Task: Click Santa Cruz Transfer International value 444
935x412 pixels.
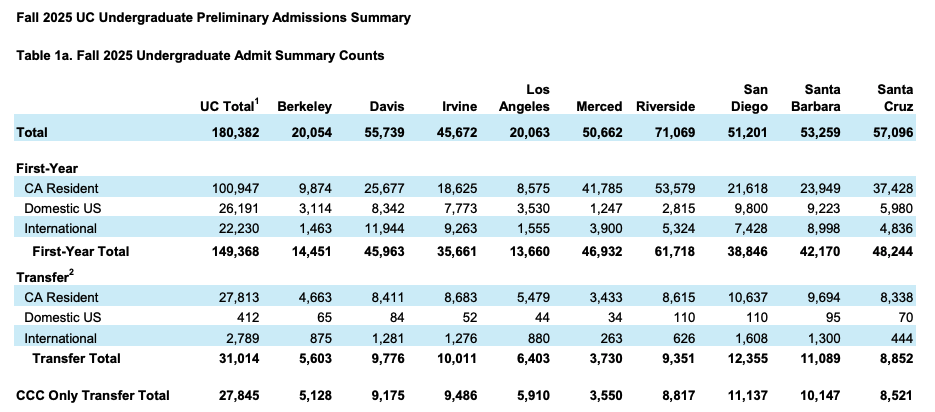Action: click(902, 339)
